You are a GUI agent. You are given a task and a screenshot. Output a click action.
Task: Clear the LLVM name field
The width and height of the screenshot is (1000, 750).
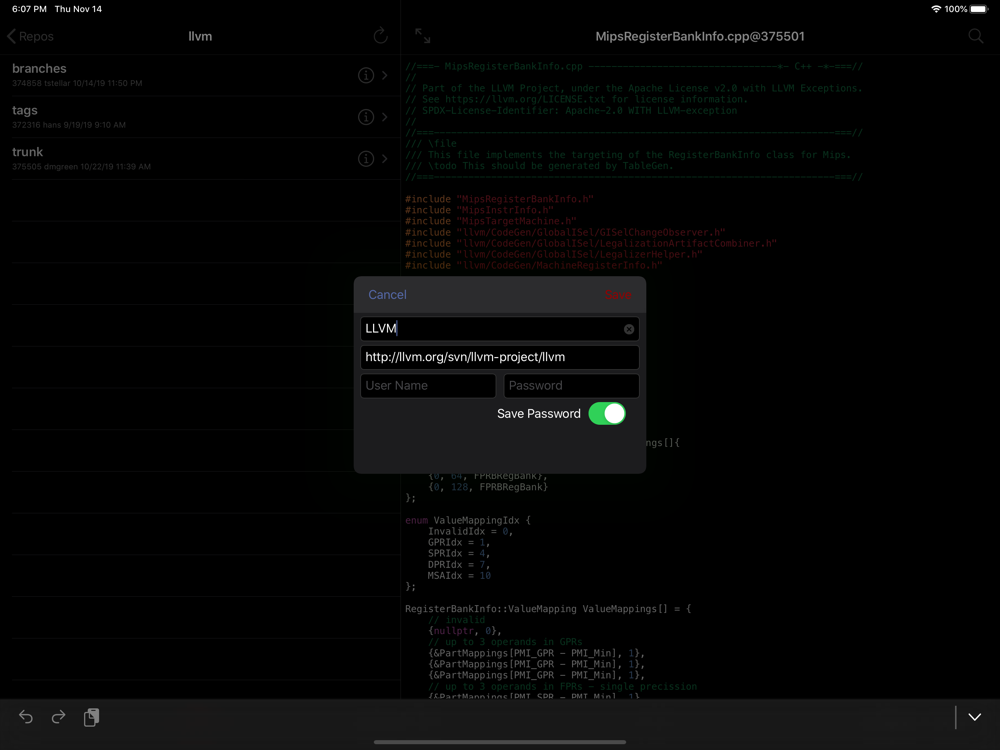pos(629,329)
